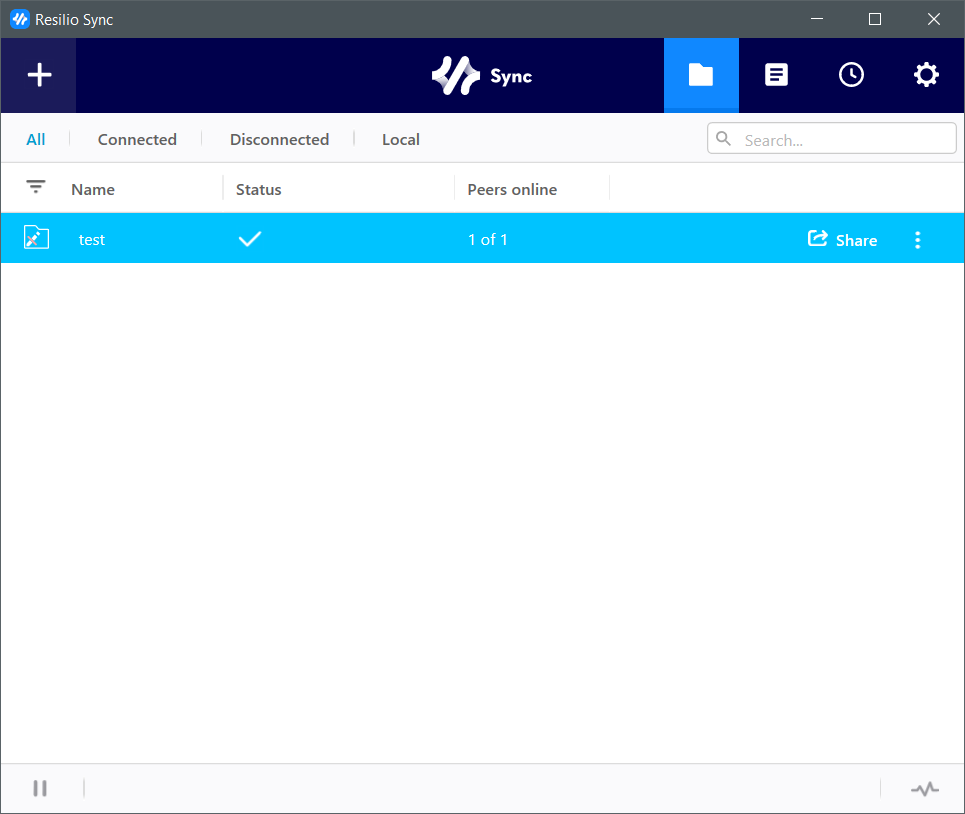This screenshot has height=814, width=965.
Task: Open the transfer activity graph icon
Action: (x=925, y=788)
